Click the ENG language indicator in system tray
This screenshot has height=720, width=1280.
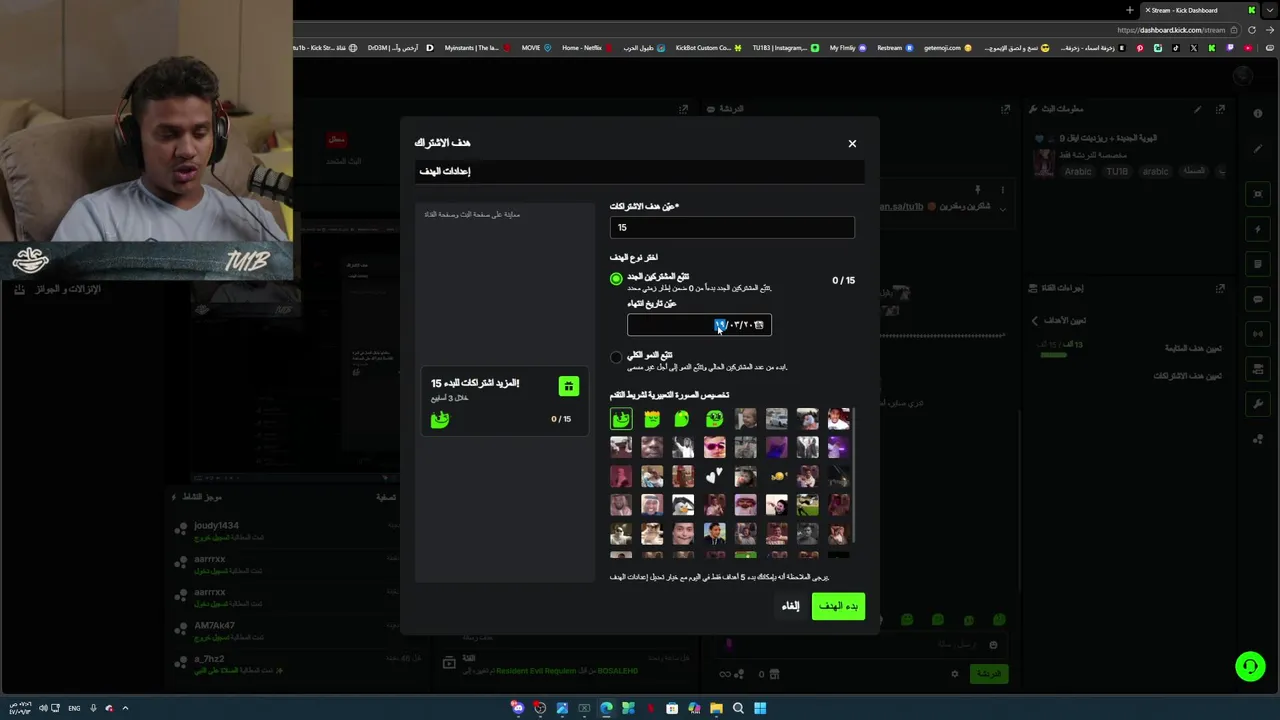coord(74,708)
